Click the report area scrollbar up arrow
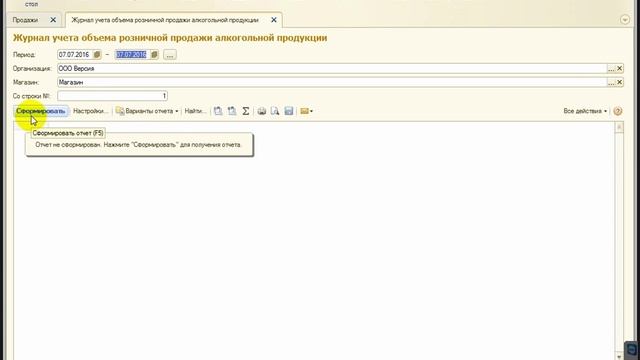This screenshot has width=640, height=360. tap(619, 127)
